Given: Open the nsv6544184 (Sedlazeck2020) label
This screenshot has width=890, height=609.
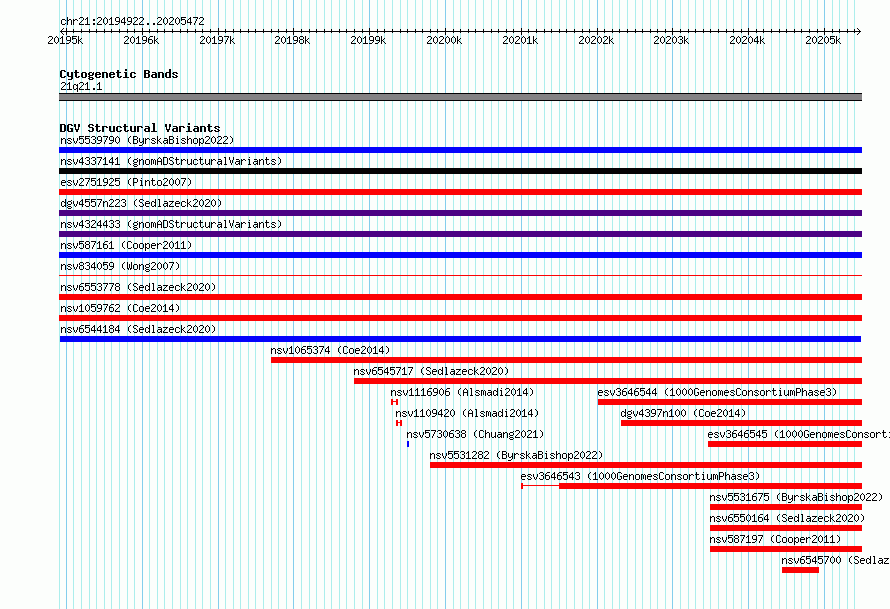Looking at the screenshot, I should [138, 329].
